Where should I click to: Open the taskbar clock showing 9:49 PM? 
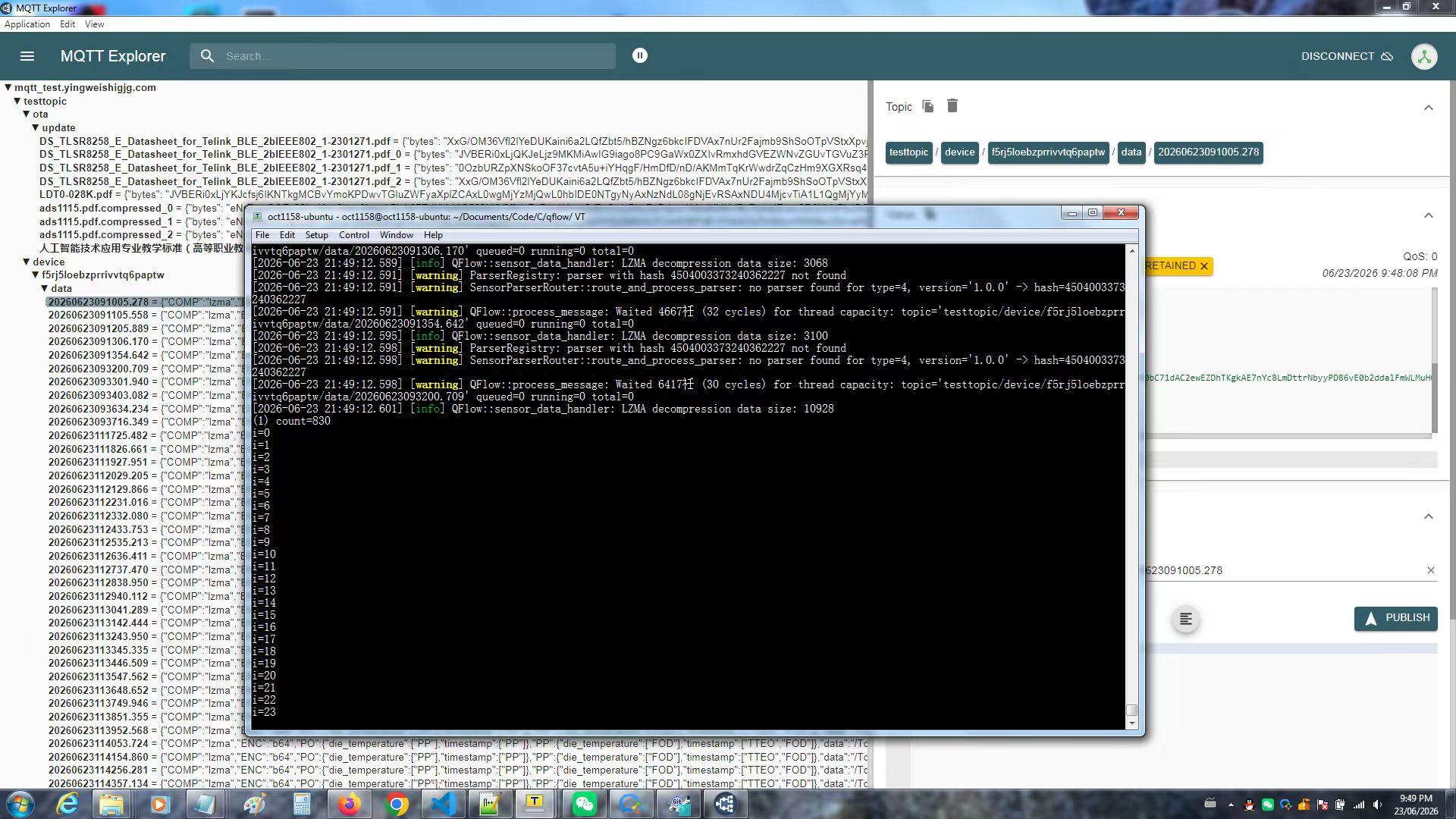click(x=1416, y=805)
